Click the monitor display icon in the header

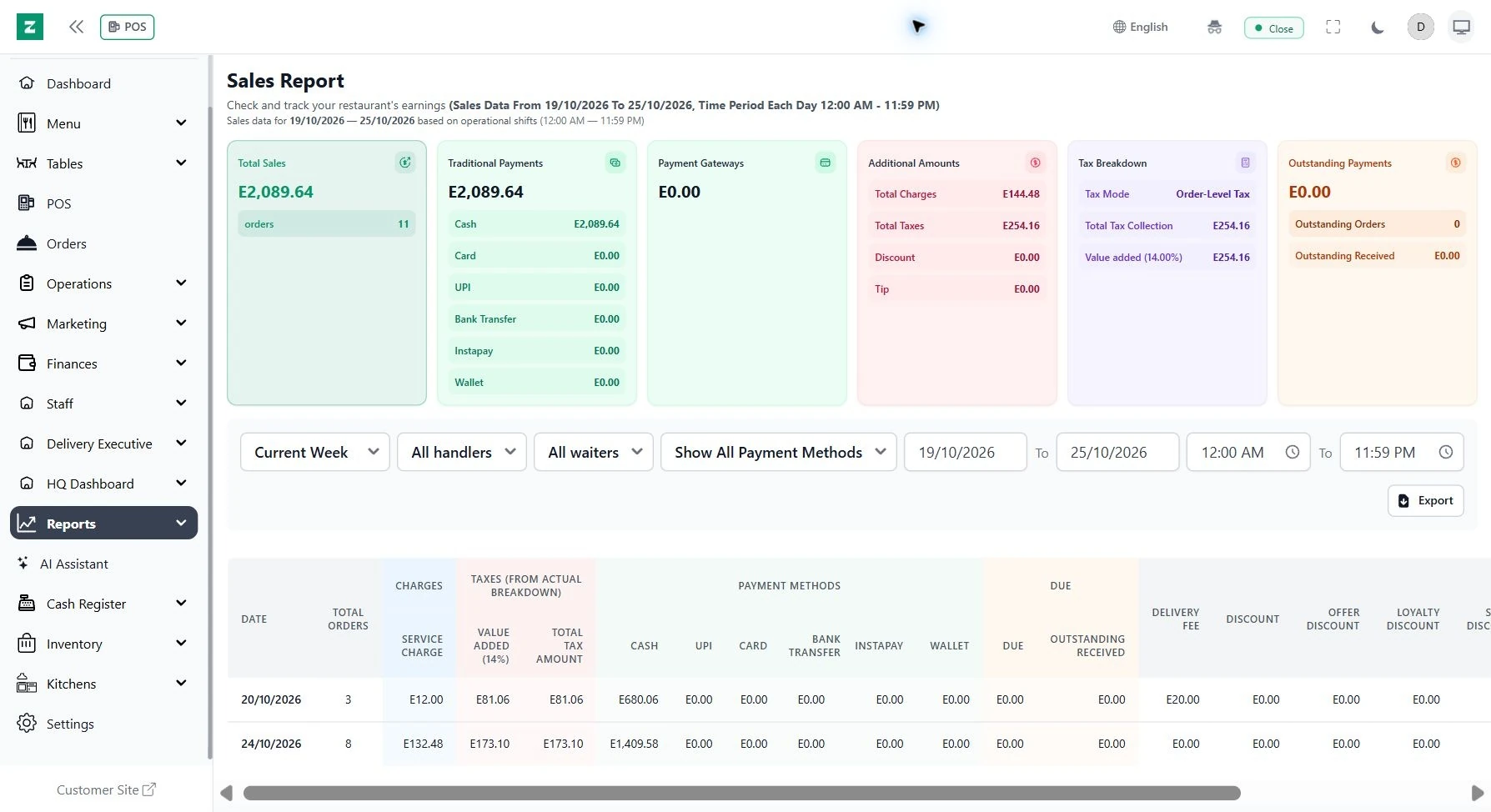[x=1462, y=27]
